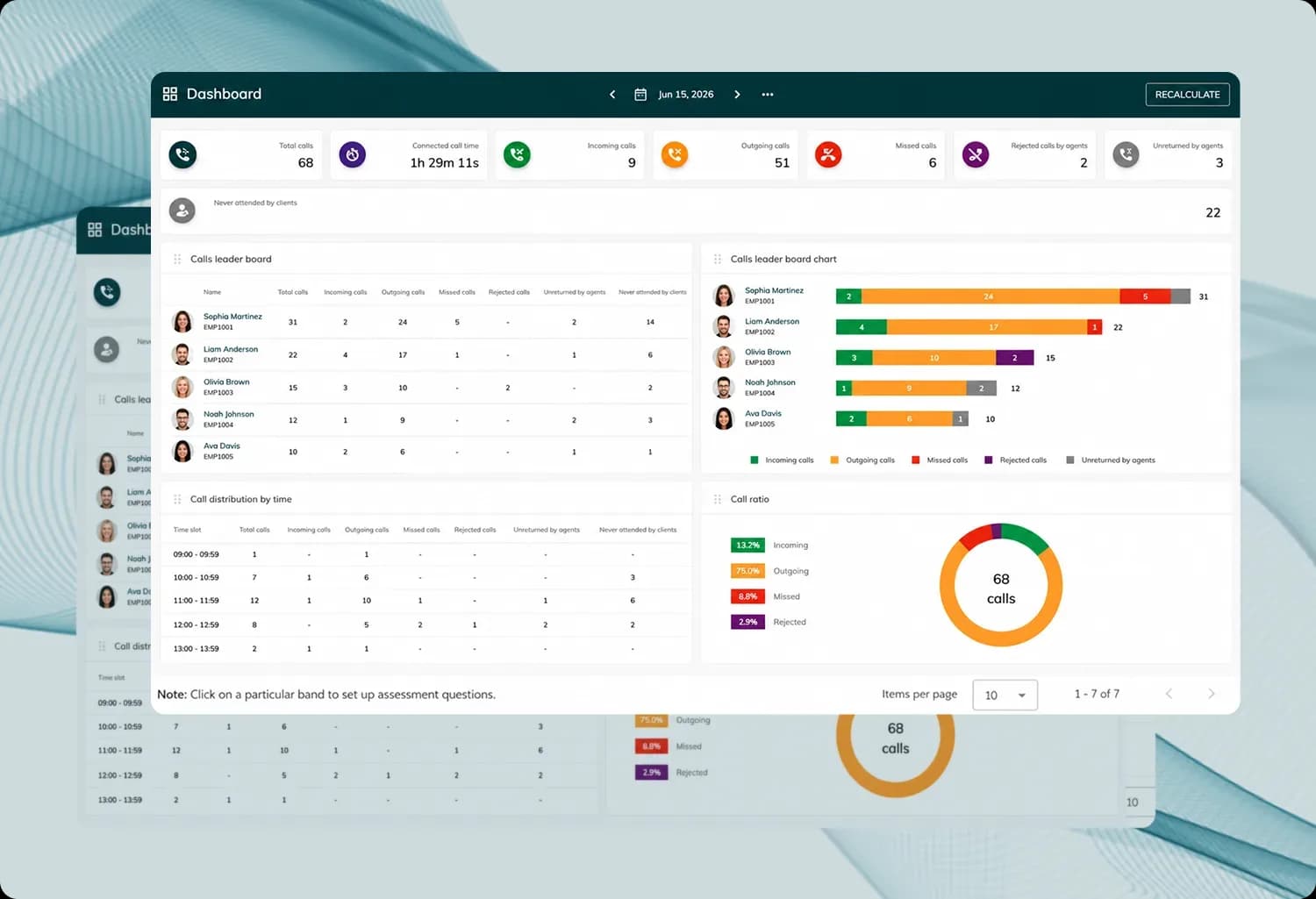Grab the Call distribution by time drag handle

tap(177, 499)
